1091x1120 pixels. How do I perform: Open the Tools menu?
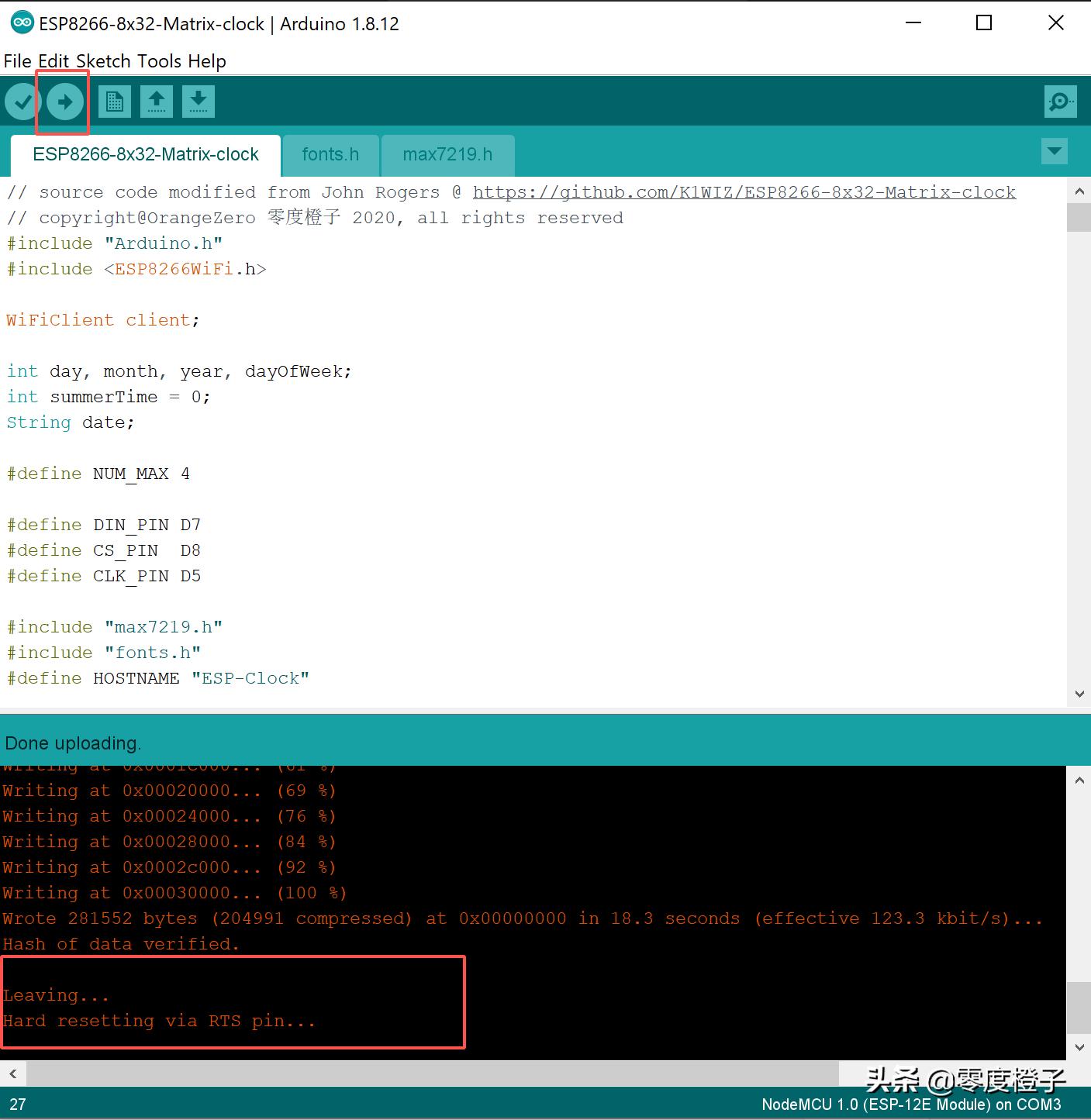160,60
